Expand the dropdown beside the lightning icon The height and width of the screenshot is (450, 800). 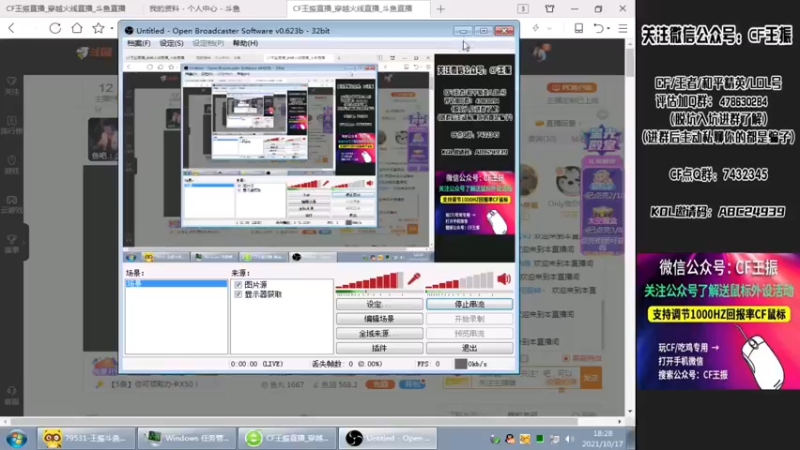(549, 29)
